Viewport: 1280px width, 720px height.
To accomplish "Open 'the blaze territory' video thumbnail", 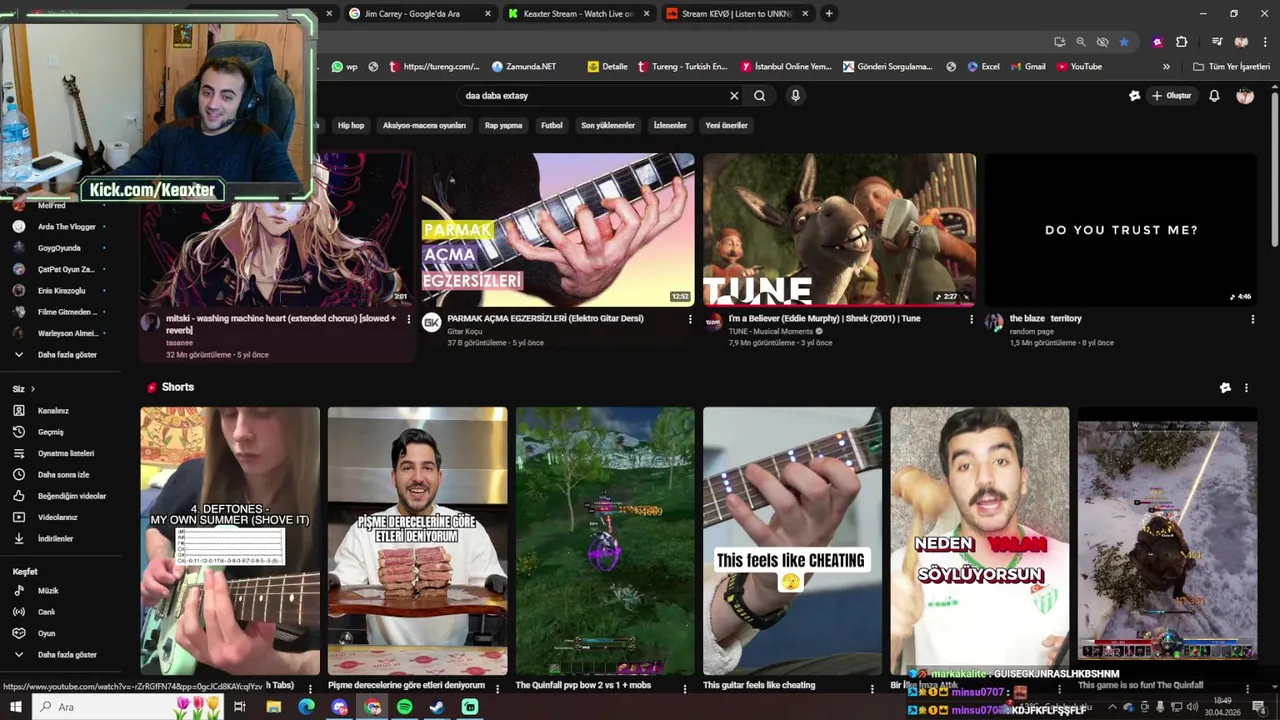I will (x=1121, y=229).
